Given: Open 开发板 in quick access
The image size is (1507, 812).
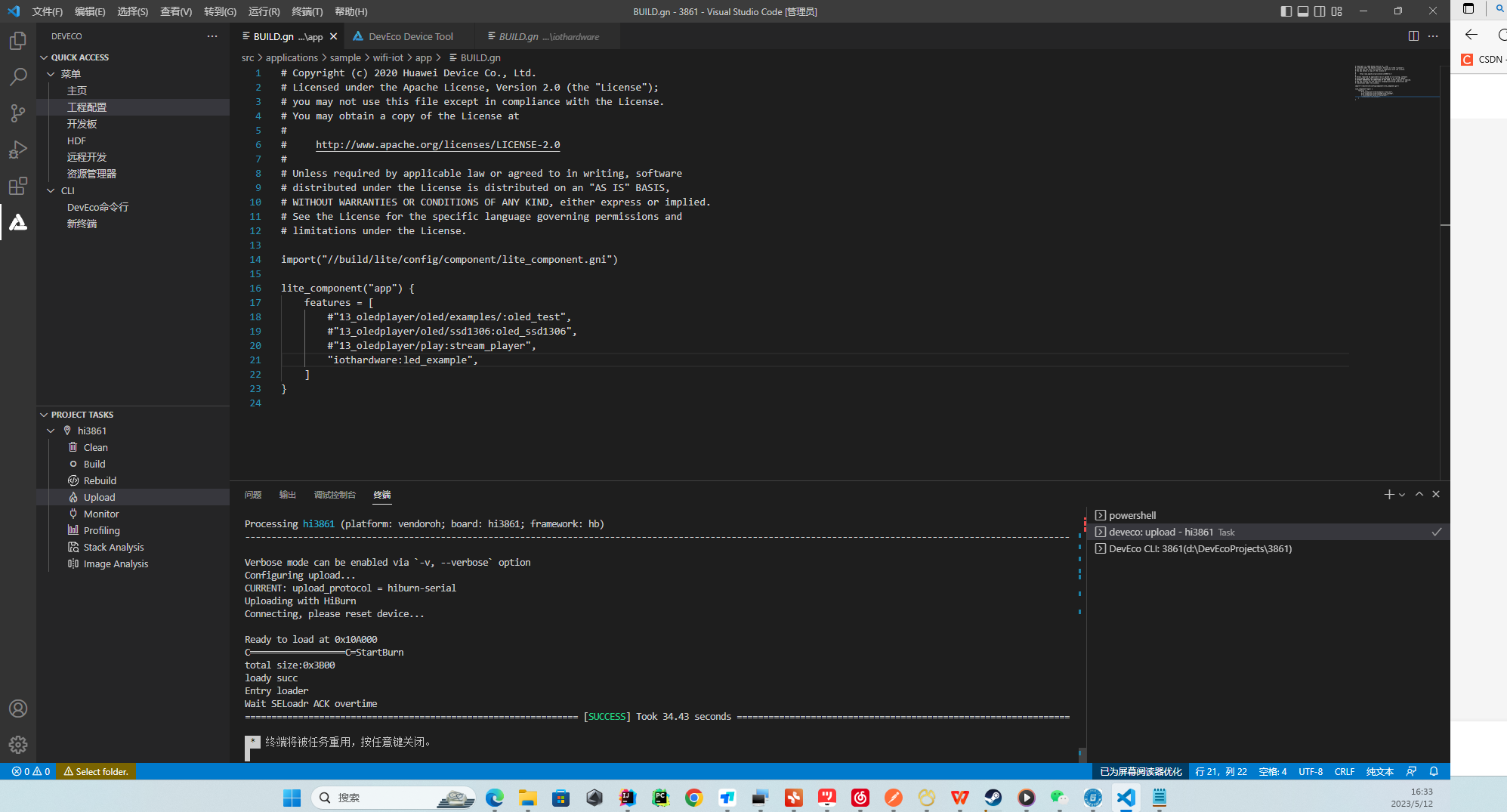Looking at the screenshot, I should (82, 124).
